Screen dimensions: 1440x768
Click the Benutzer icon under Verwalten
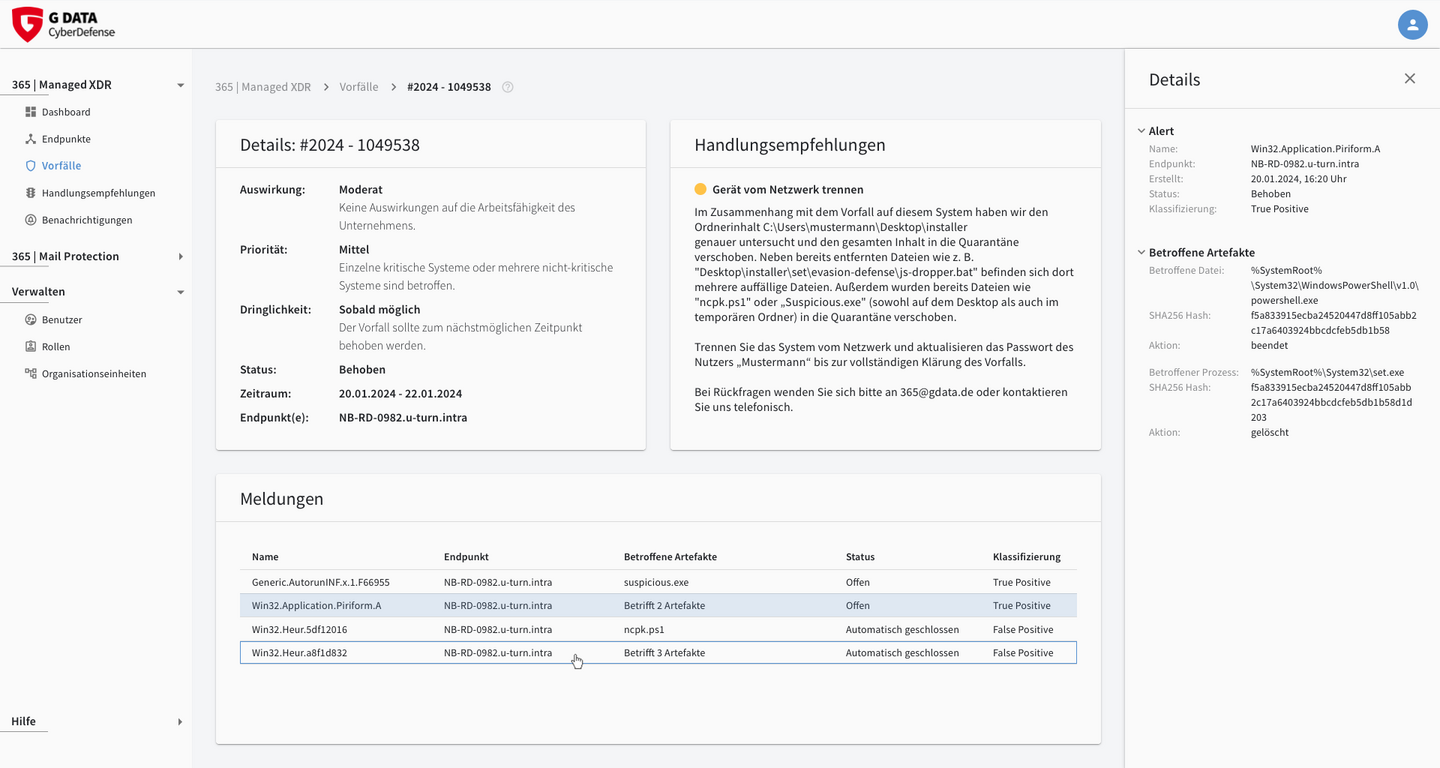point(31,320)
